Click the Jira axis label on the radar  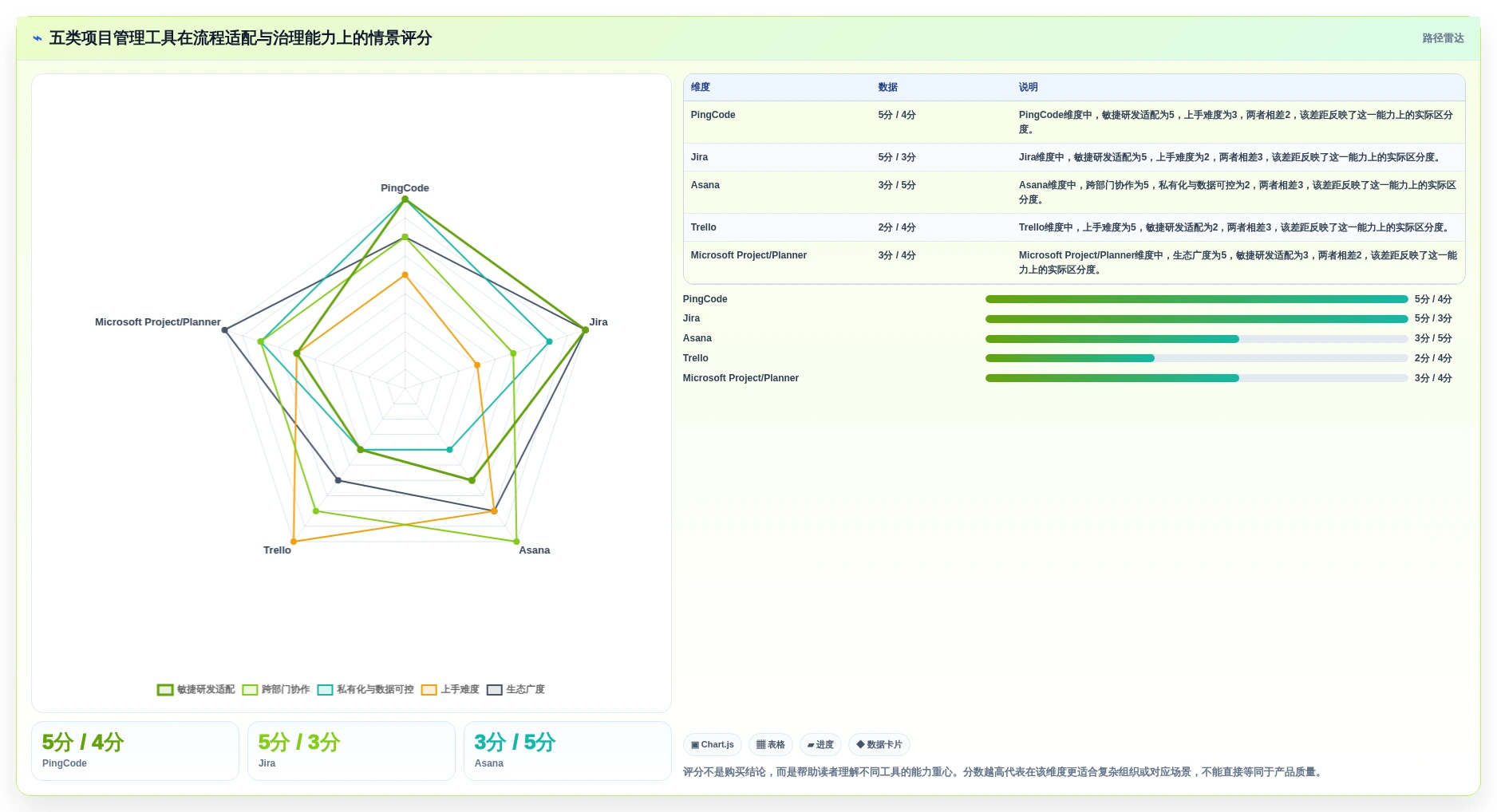[598, 322]
